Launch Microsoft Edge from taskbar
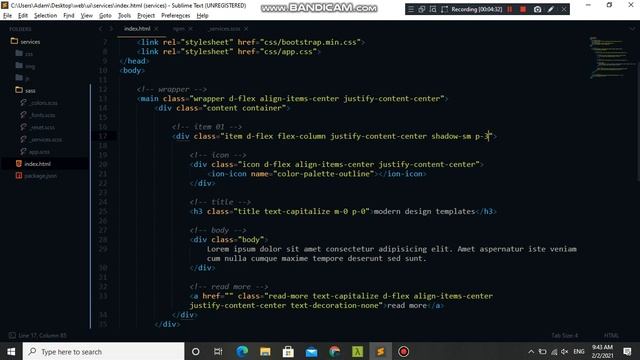Screen dimensions: 640x360 (x=242, y=351)
